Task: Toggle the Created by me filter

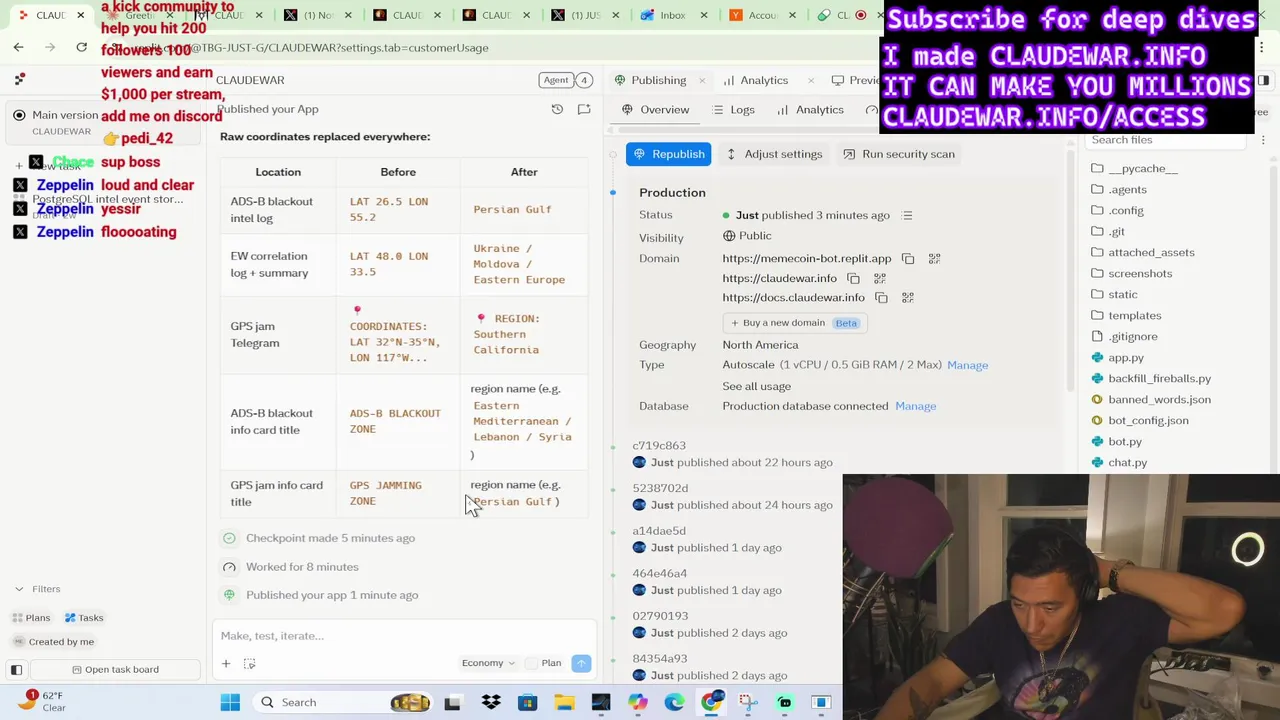Action: tap(53, 642)
